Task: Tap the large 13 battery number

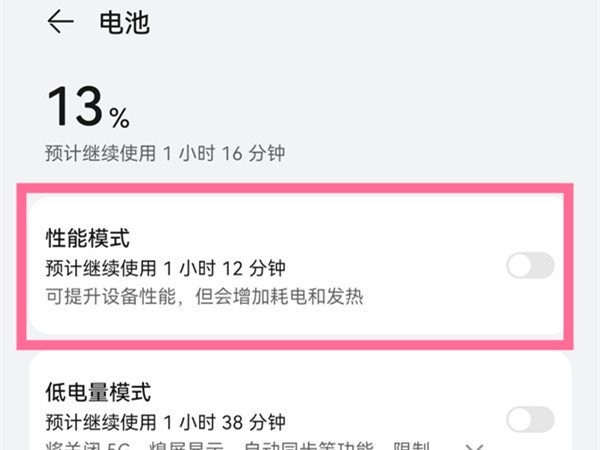Action: coord(76,106)
